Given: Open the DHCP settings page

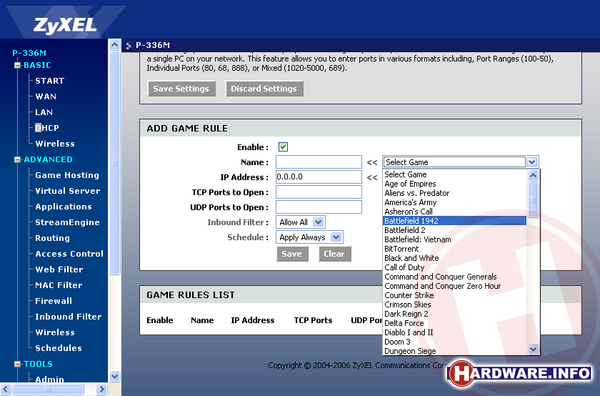Looking at the screenshot, I should click(47, 128).
